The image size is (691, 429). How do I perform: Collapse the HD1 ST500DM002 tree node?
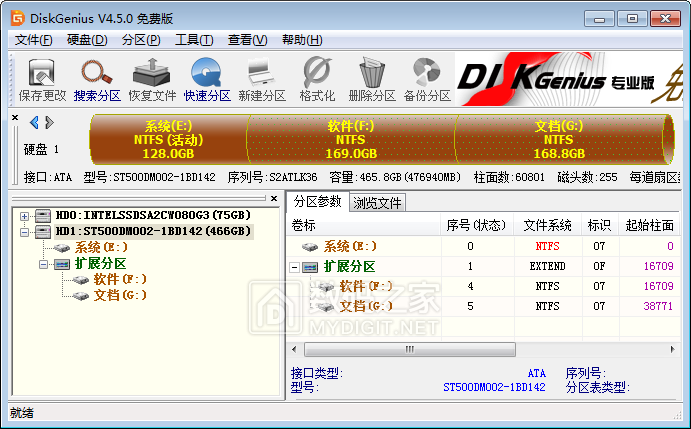click(x=25, y=232)
